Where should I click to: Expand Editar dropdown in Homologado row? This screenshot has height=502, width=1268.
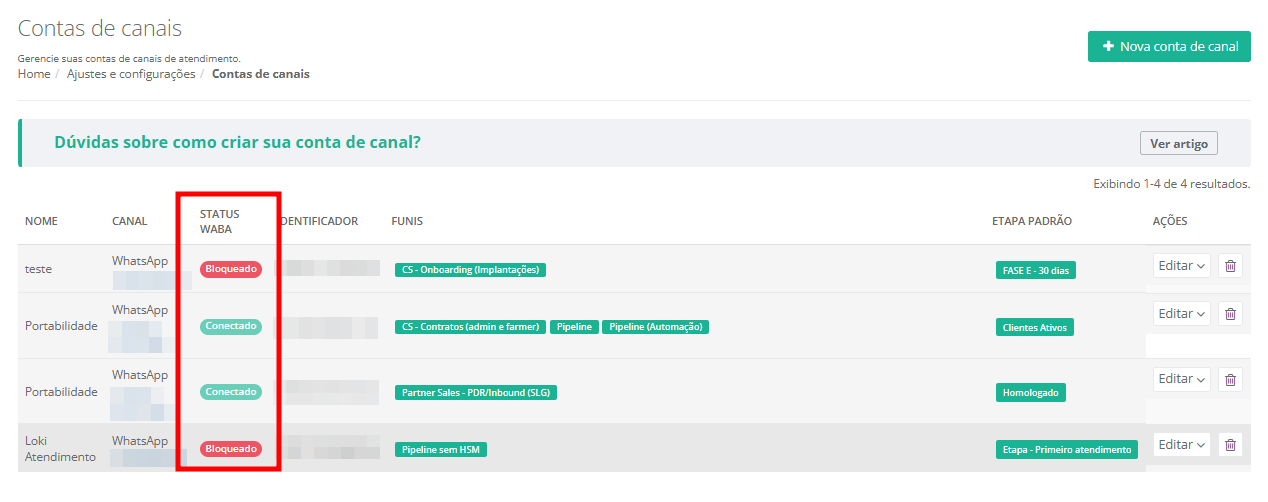tap(1181, 380)
